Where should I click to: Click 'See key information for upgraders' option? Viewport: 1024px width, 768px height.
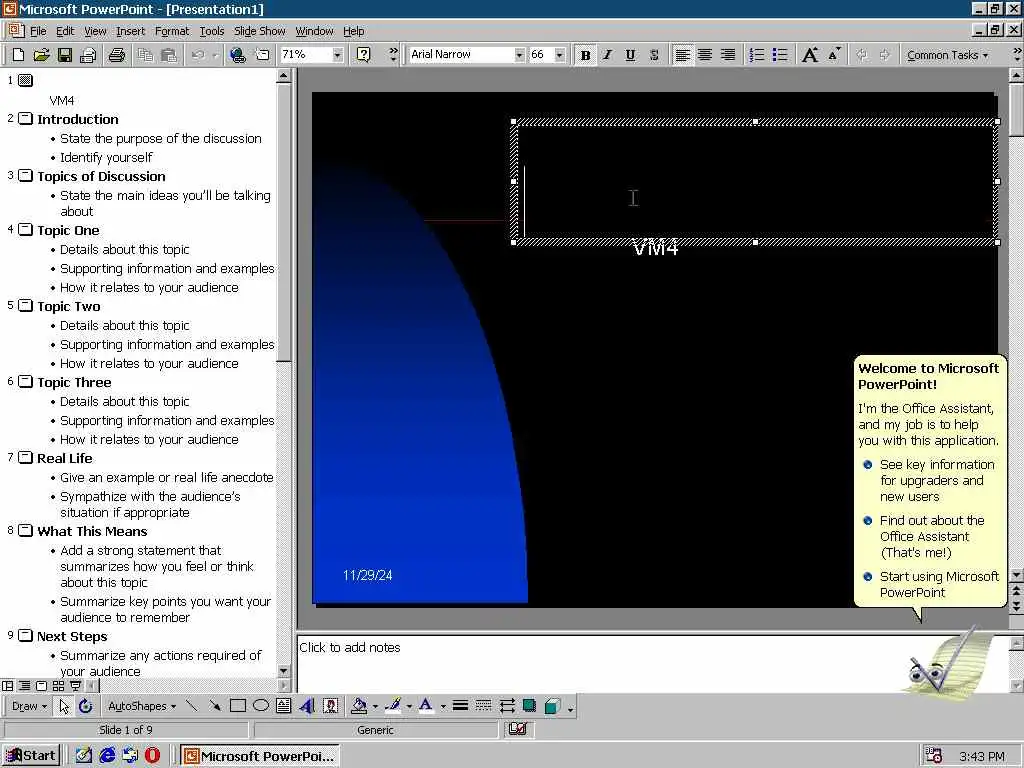(x=936, y=480)
